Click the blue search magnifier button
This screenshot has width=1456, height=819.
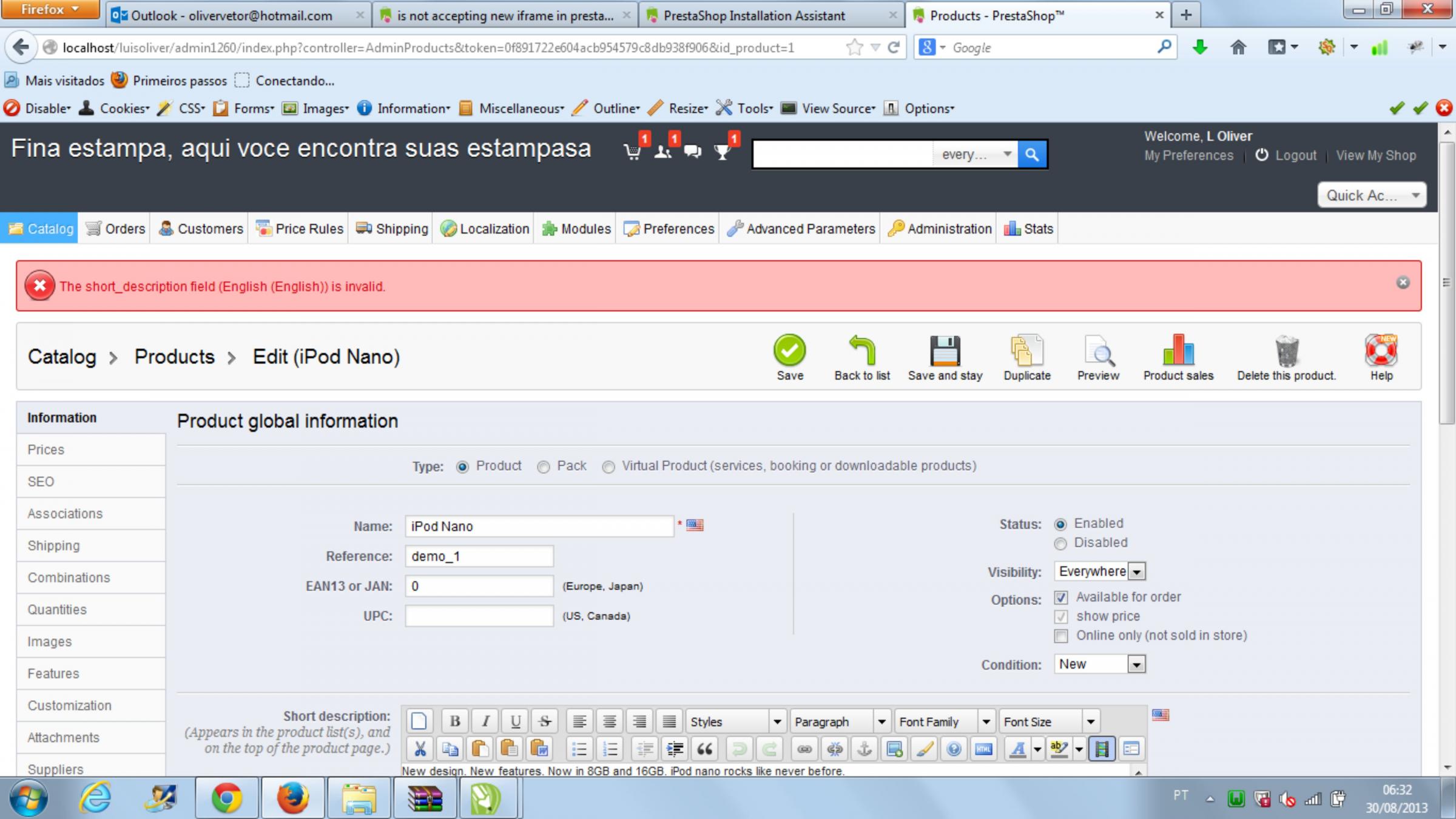(x=1032, y=154)
